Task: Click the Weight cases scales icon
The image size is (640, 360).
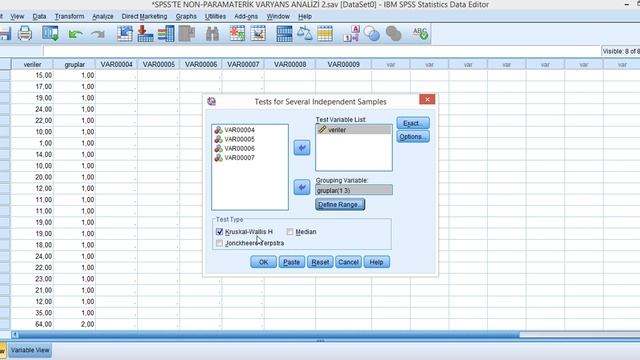Action: click(x=304, y=33)
